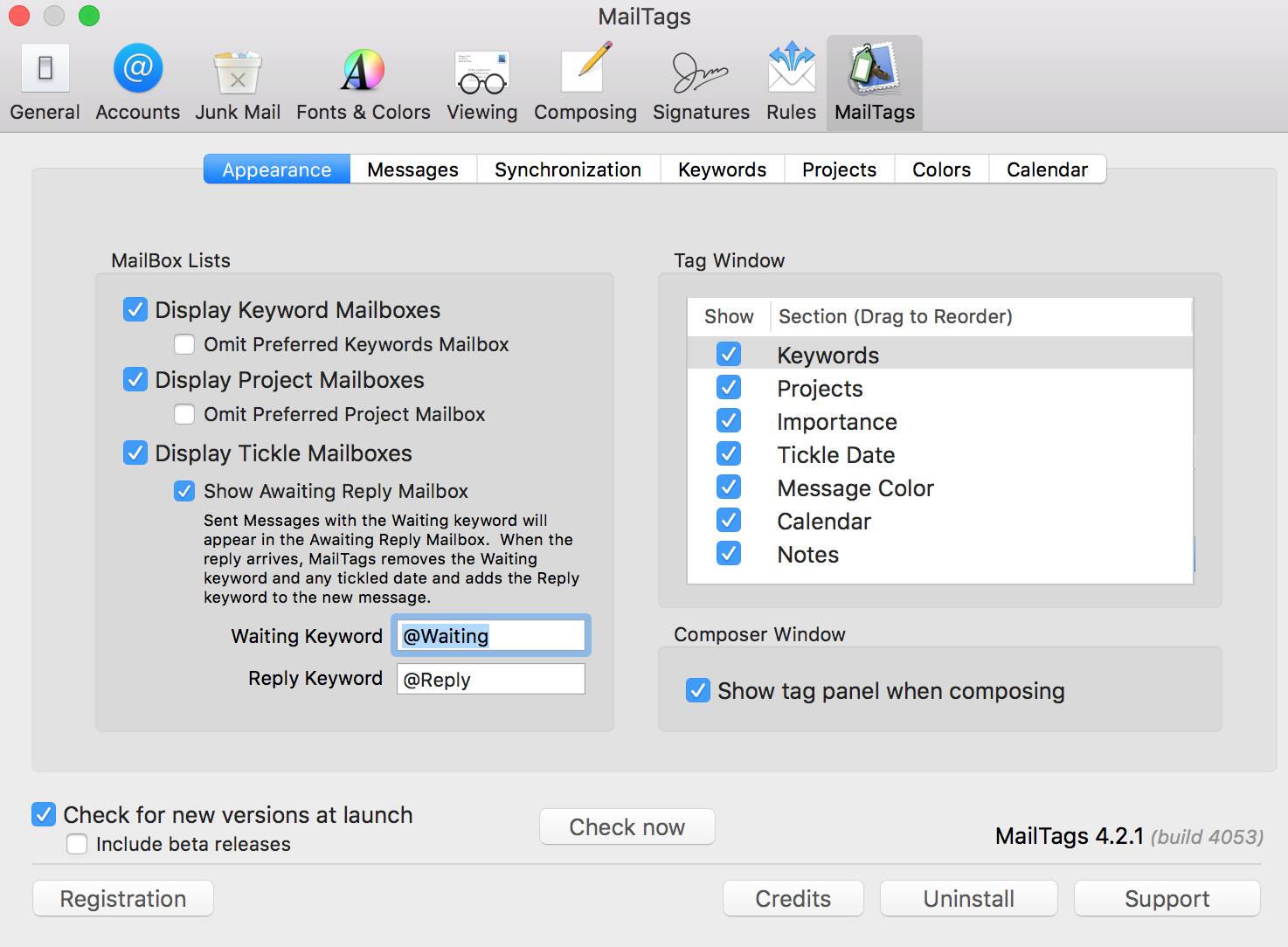Click the Check now button
Screen dimensions: 1288x947
click(627, 826)
